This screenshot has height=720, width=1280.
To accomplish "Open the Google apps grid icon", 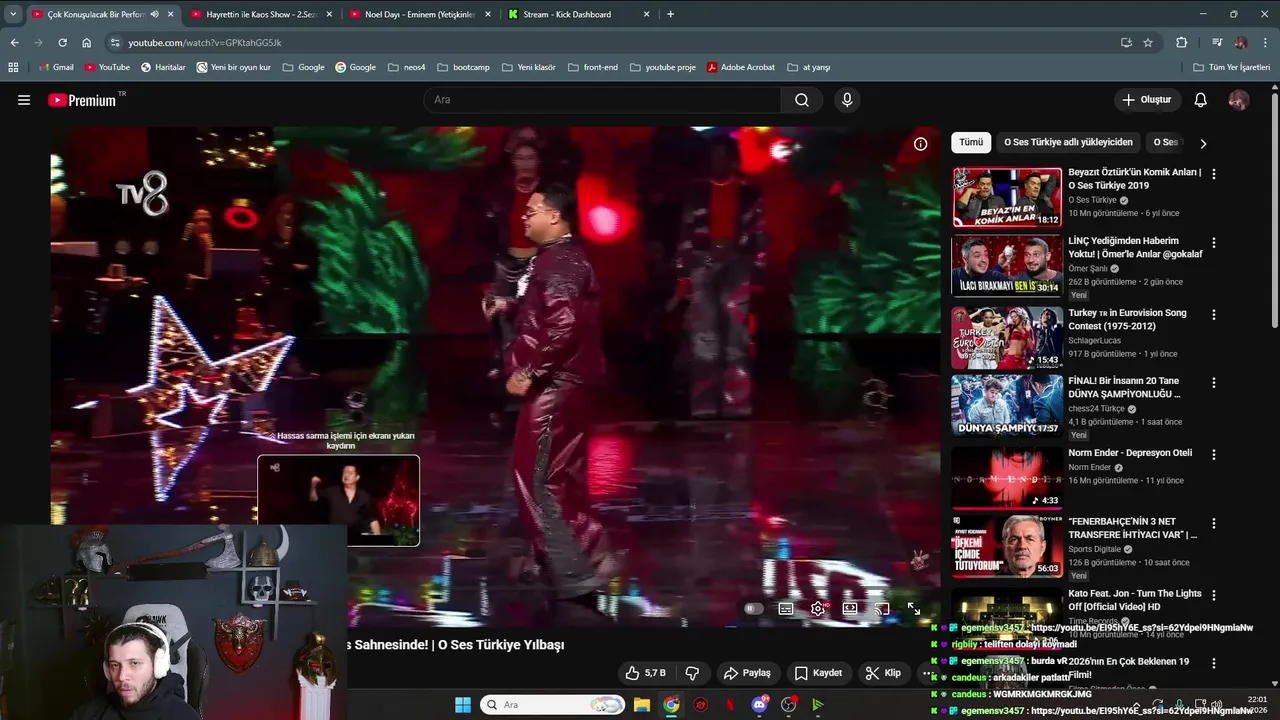I will (13, 67).
